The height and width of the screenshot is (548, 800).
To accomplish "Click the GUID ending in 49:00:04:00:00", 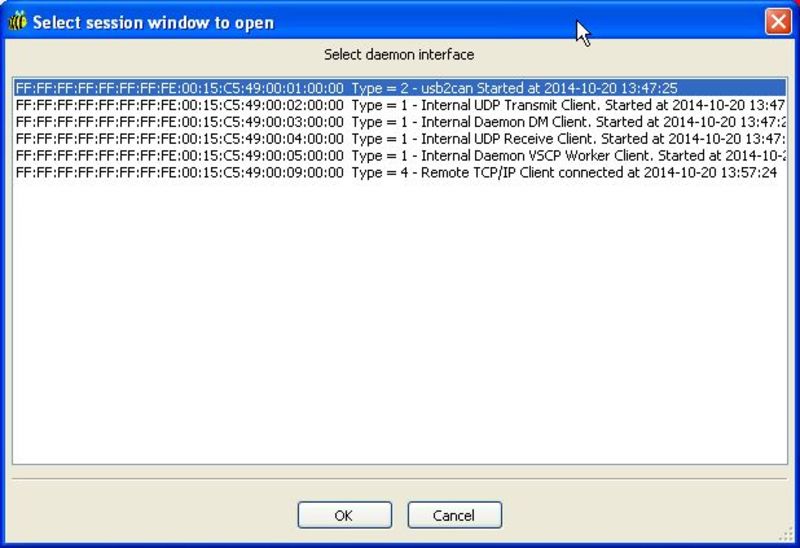I will (x=180, y=139).
